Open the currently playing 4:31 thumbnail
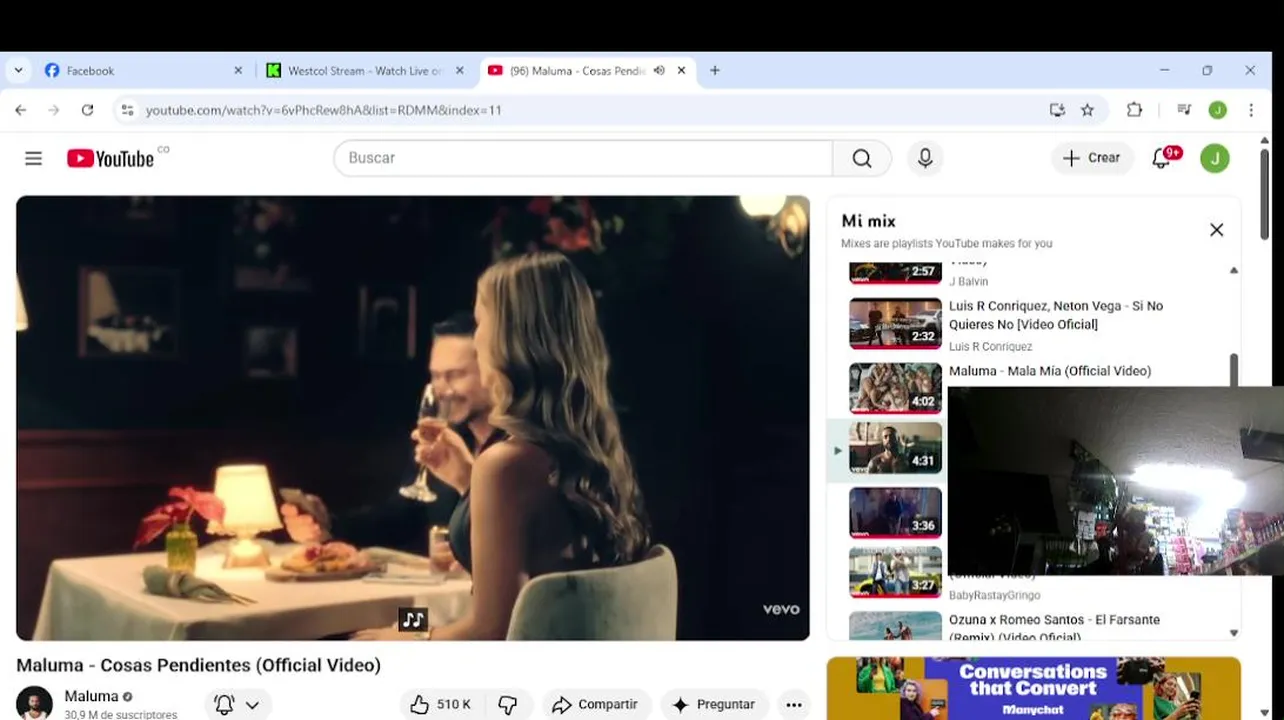Screen dimensions: 1284x720 (895, 447)
